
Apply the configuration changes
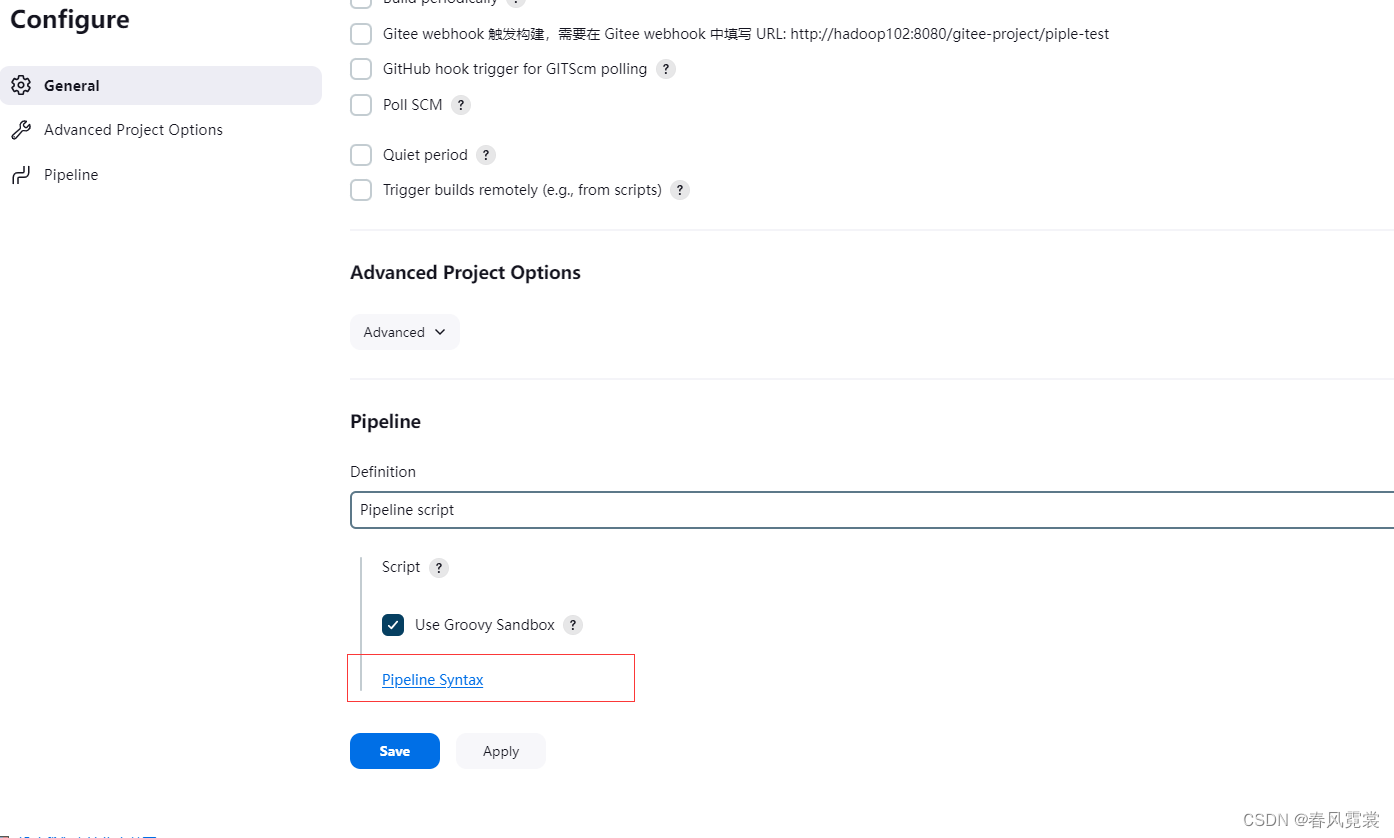(501, 751)
